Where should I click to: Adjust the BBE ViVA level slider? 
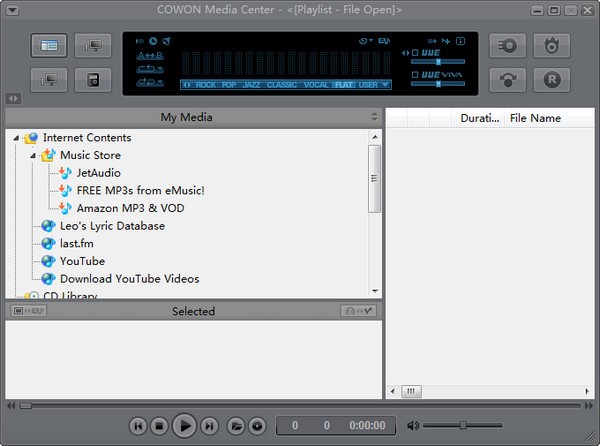[438, 83]
